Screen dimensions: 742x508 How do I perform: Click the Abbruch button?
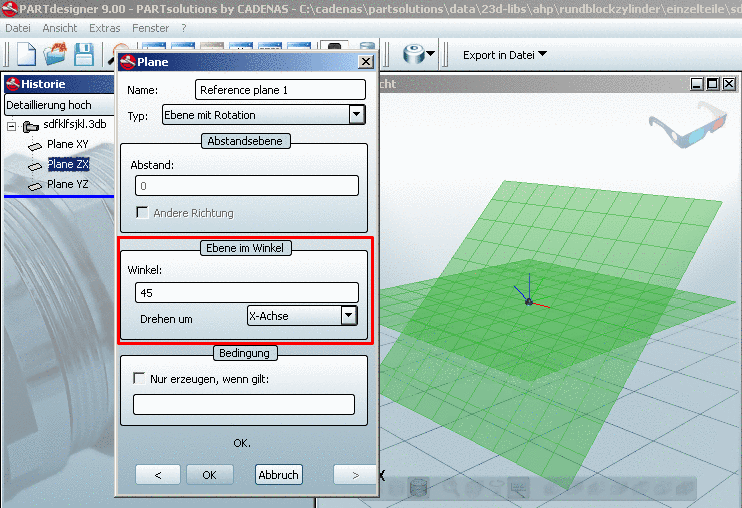[x=279, y=474]
